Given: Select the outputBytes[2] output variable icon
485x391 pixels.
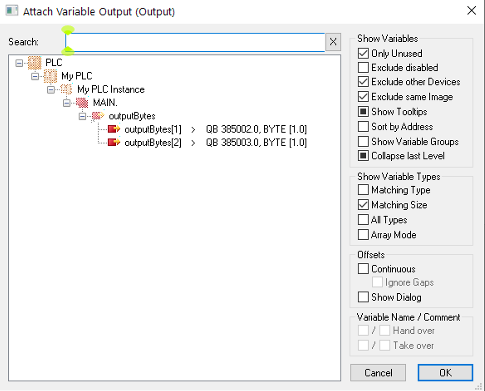Looking at the screenshot, I should click(x=114, y=143).
